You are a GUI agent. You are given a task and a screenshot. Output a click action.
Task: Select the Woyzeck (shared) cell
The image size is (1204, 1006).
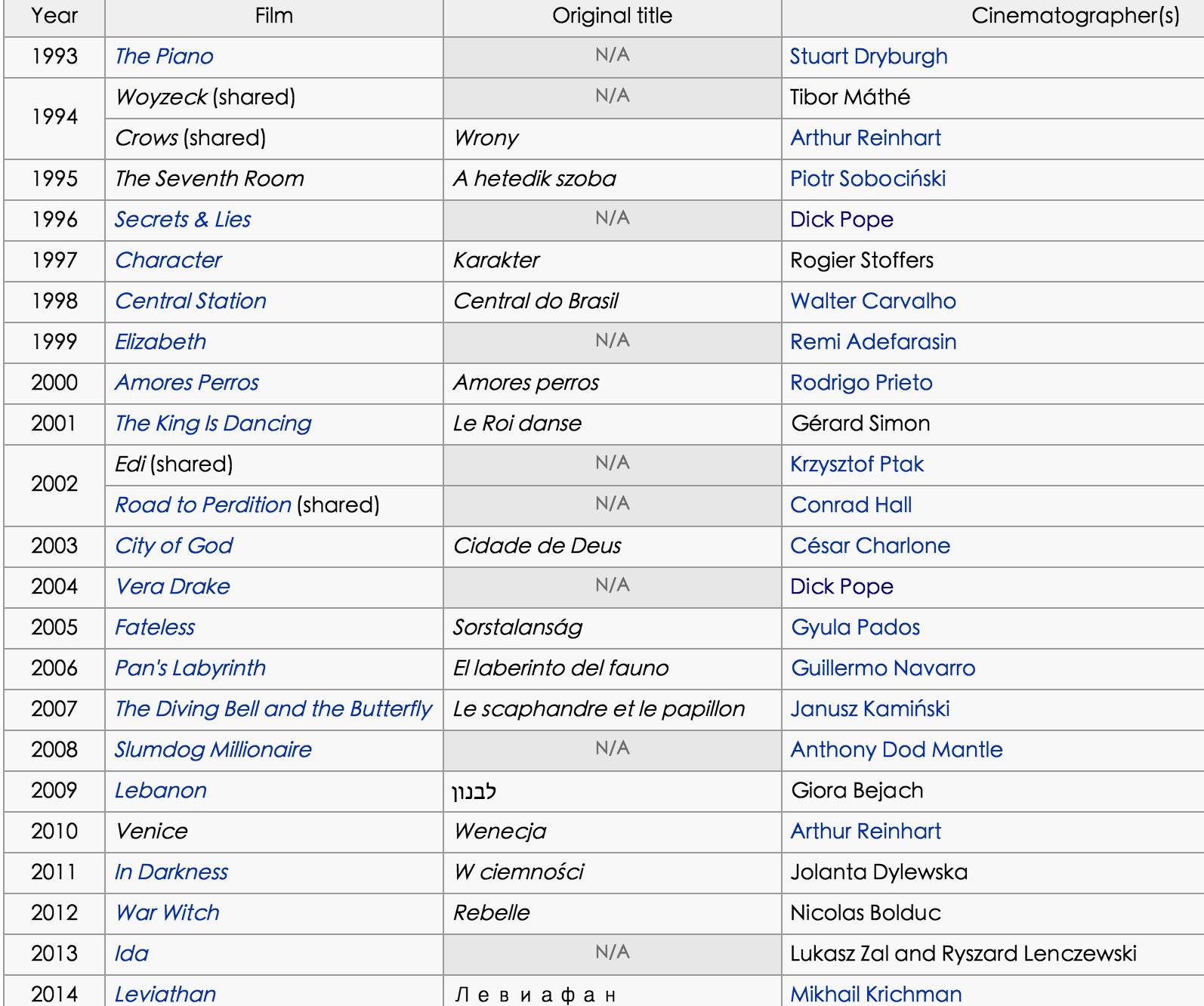(x=273, y=97)
